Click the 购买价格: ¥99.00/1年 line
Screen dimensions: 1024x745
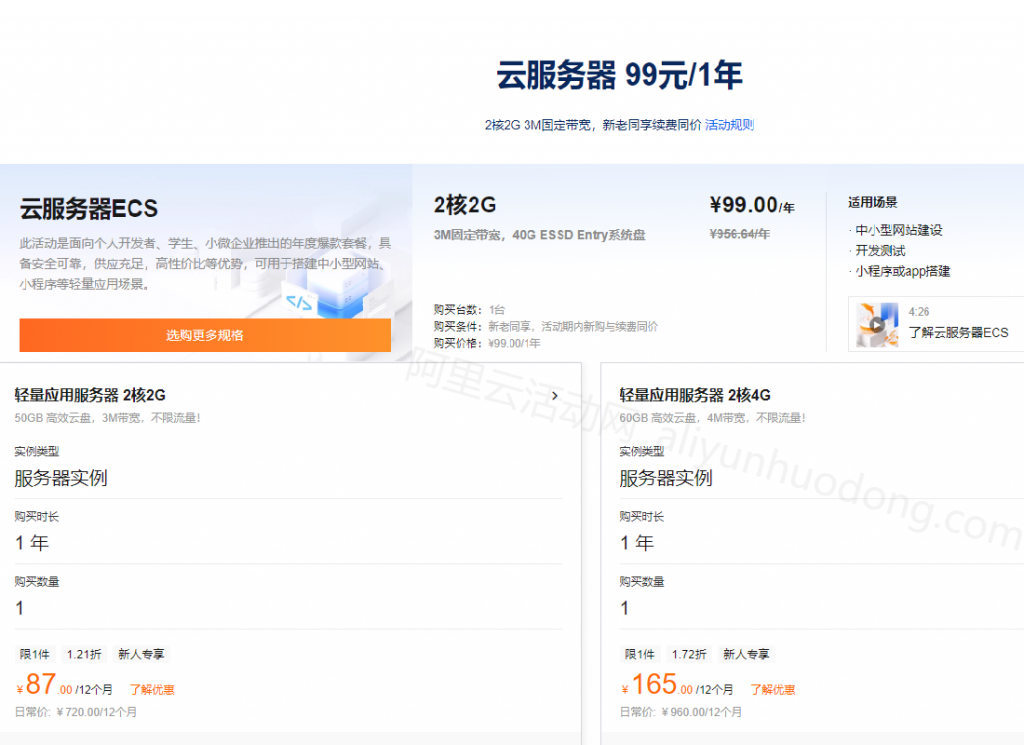pyautogui.click(x=487, y=343)
